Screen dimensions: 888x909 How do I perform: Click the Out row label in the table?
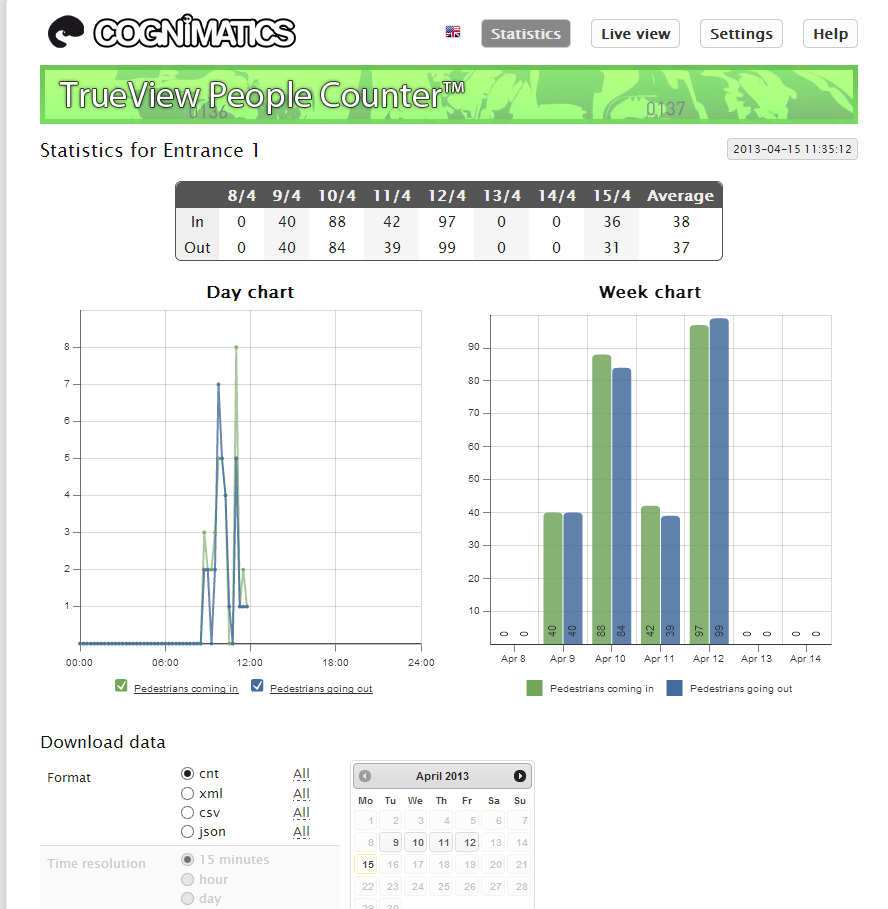click(x=197, y=248)
